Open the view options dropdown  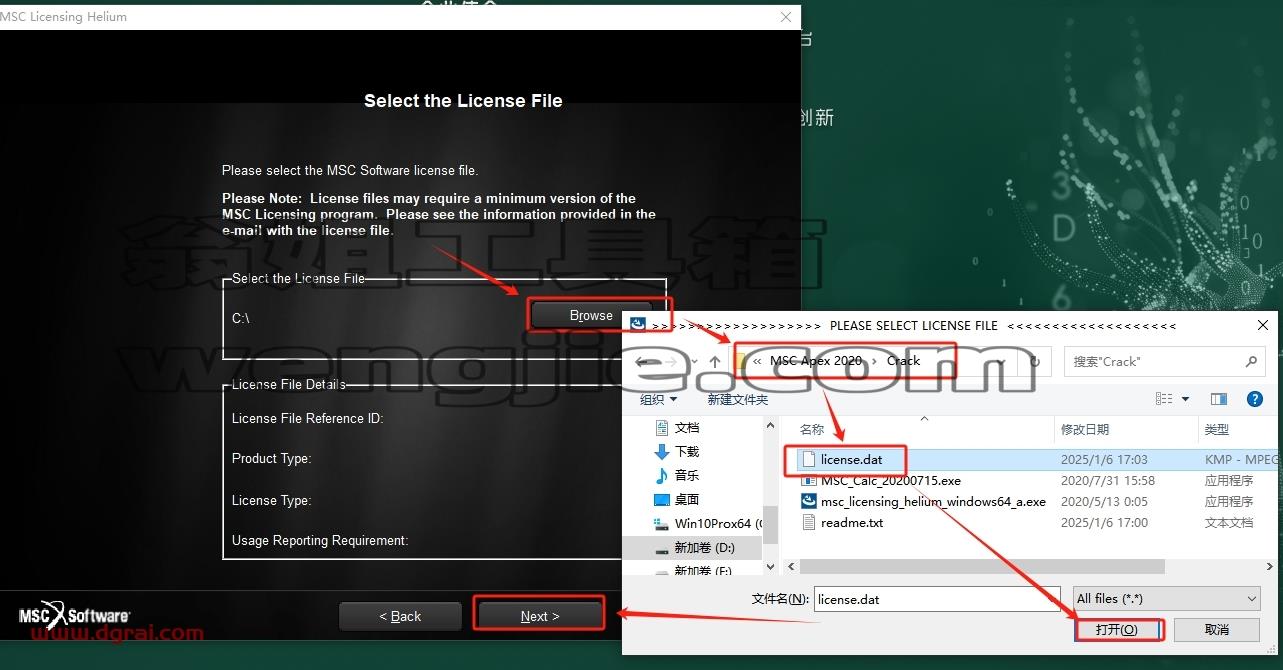(1186, 399)
